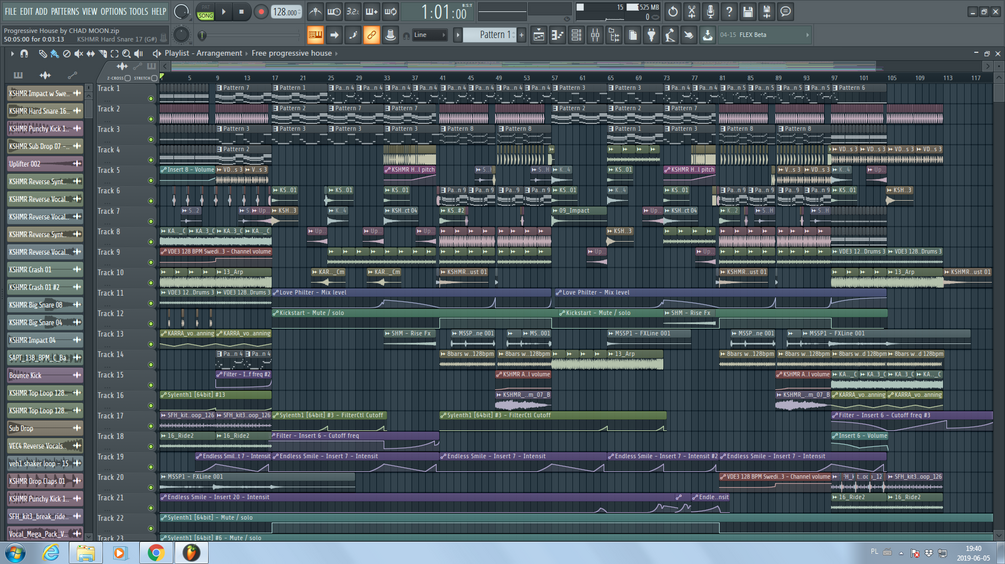Viewport: 1005px width, 564px height.
Task: Open the content download icon
Action: click(708, 35)
